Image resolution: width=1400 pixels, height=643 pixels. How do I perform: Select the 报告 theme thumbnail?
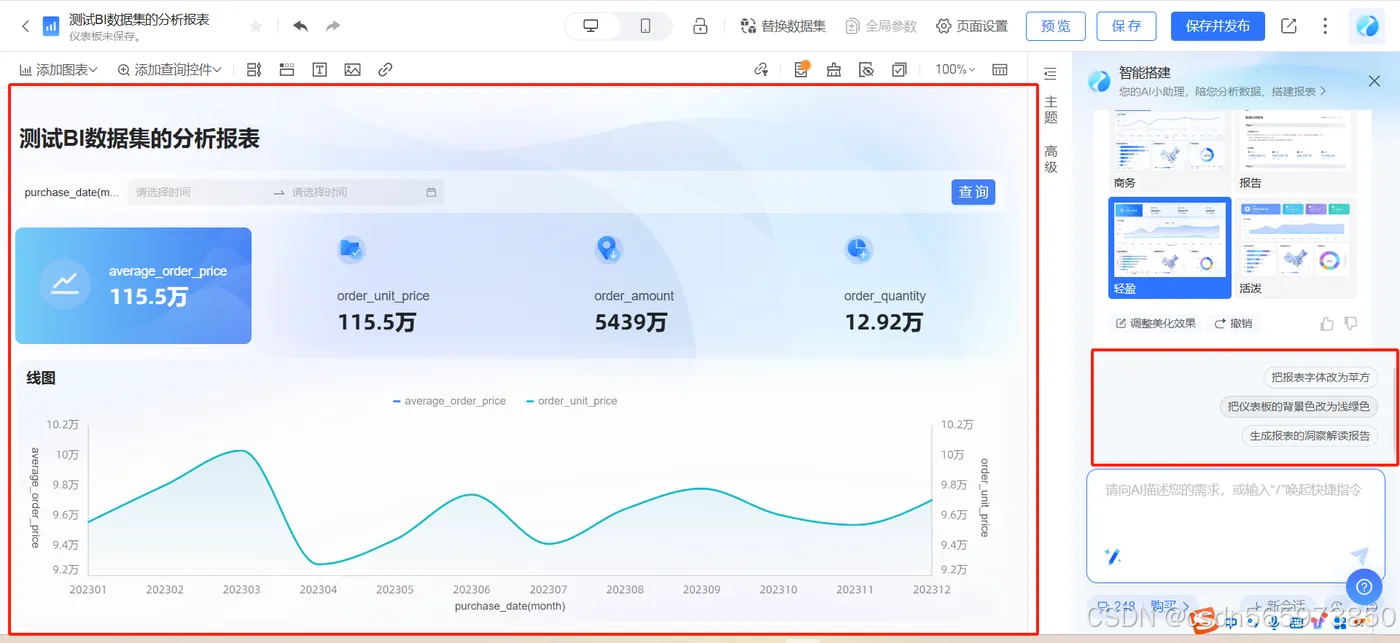[1296, 151]
